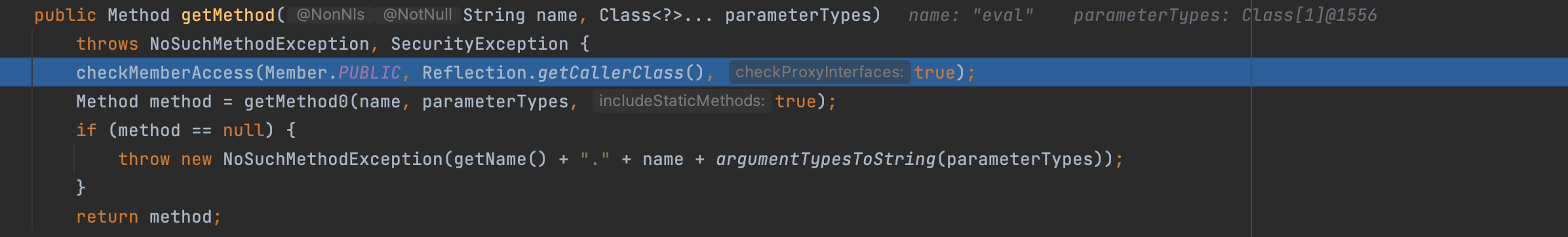Click the Member.PUBLIC constant

333,73
